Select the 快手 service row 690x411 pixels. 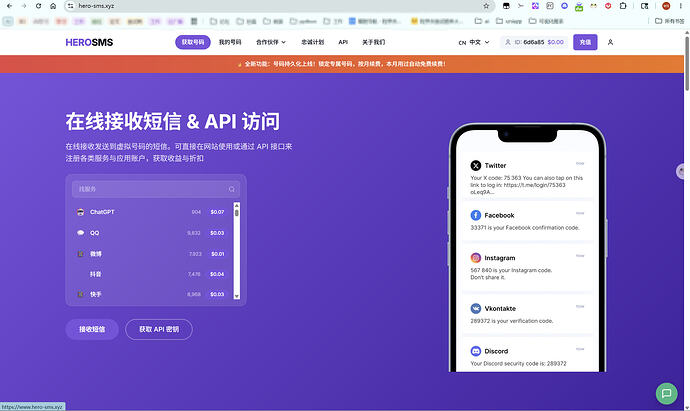coord(151,294)
